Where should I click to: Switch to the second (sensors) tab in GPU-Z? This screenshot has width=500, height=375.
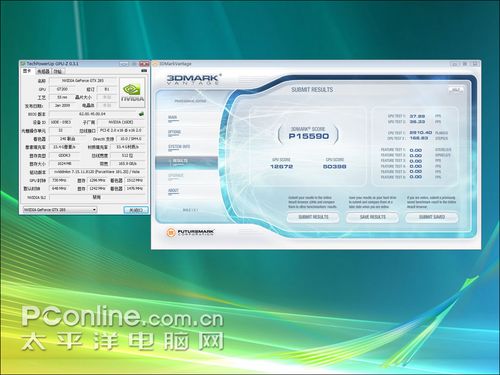click(x=43, y=71)
